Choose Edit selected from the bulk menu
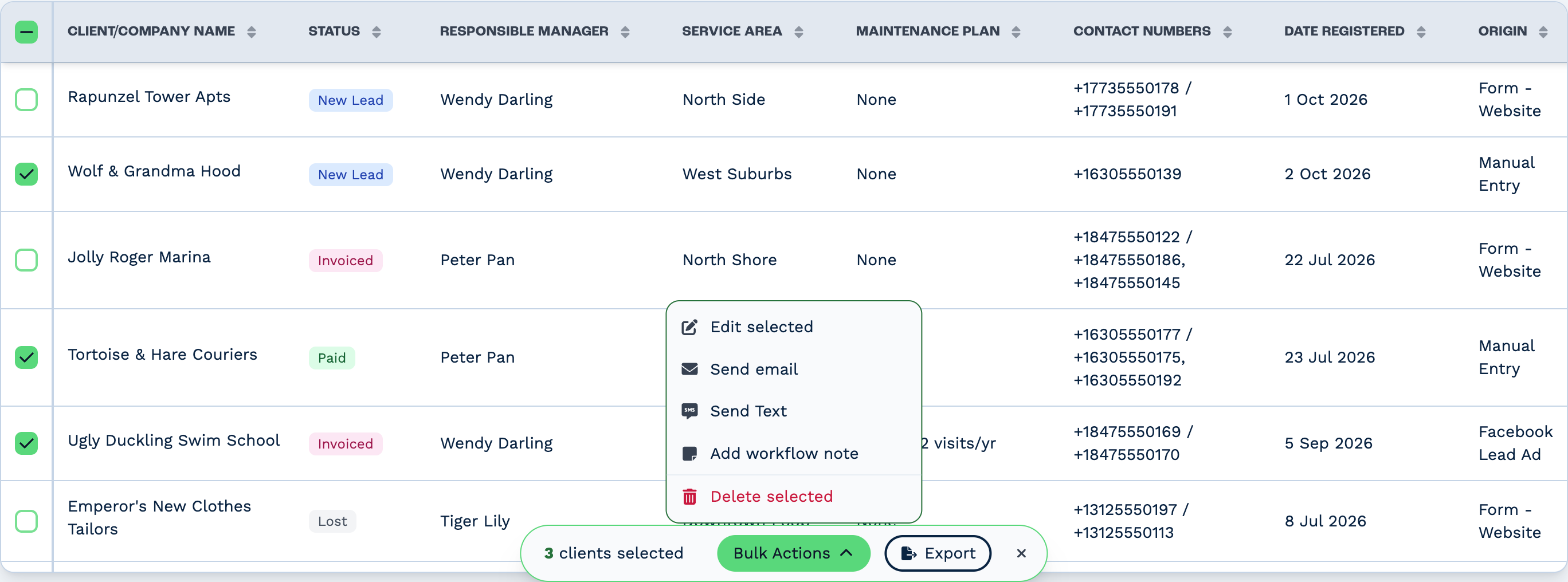 pos(793,327)
